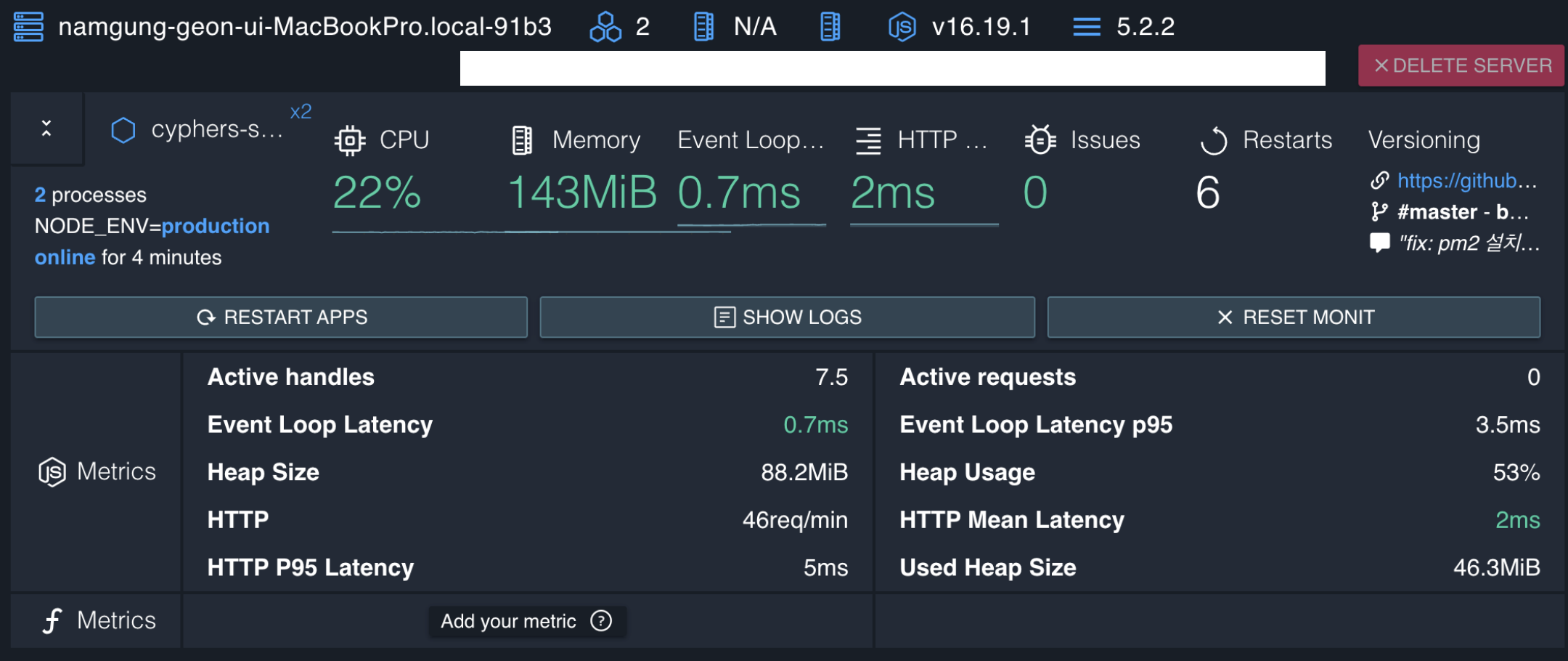Click the git branch icon next to #master
The width and height of the screenshot is (1568, 661).
click(1379, 211)
